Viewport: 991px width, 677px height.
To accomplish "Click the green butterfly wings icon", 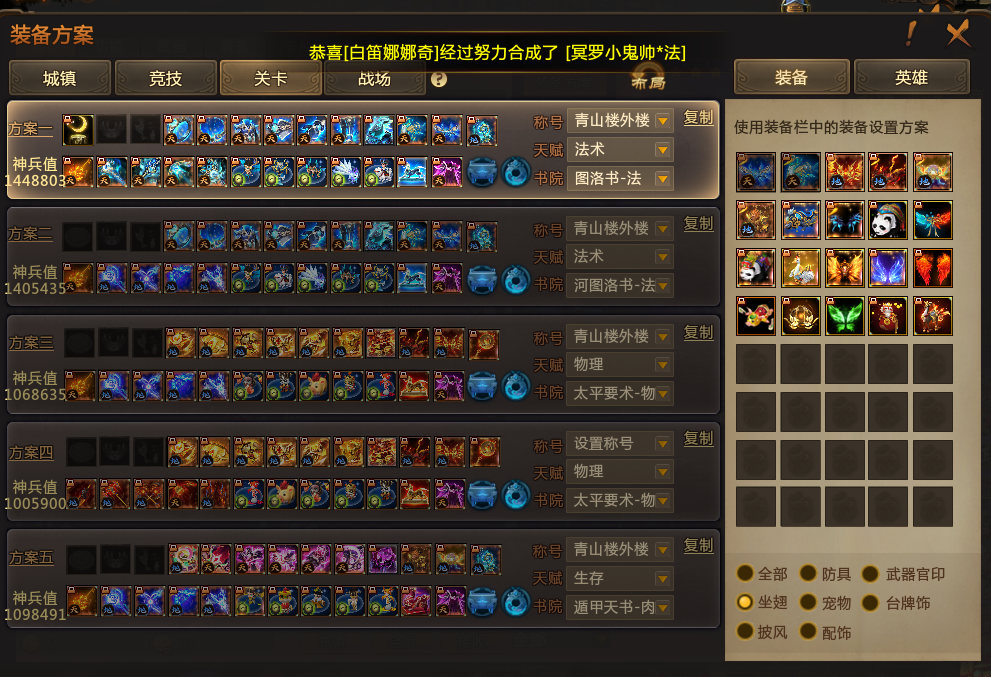I will tap(844, 316).
